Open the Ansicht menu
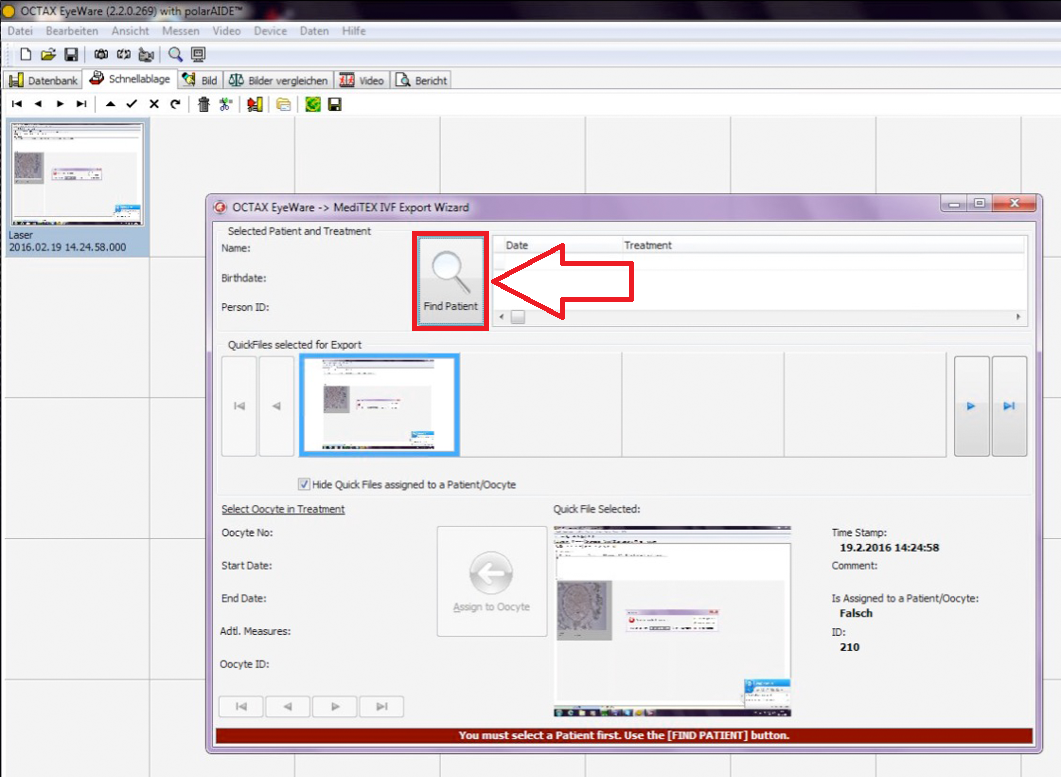This screenshot has height=777, width=1061. pos(130,30)
